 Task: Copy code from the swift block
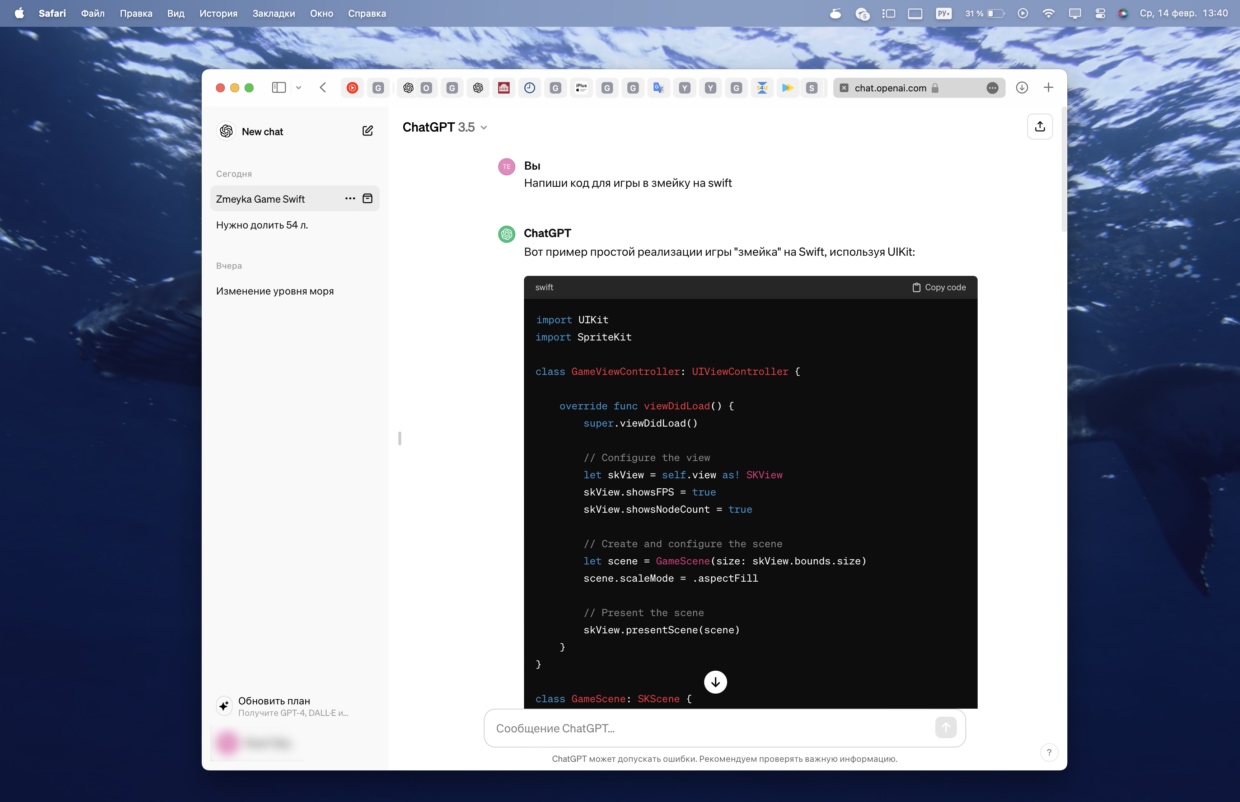pyautogui.click(x=939, y=287)
